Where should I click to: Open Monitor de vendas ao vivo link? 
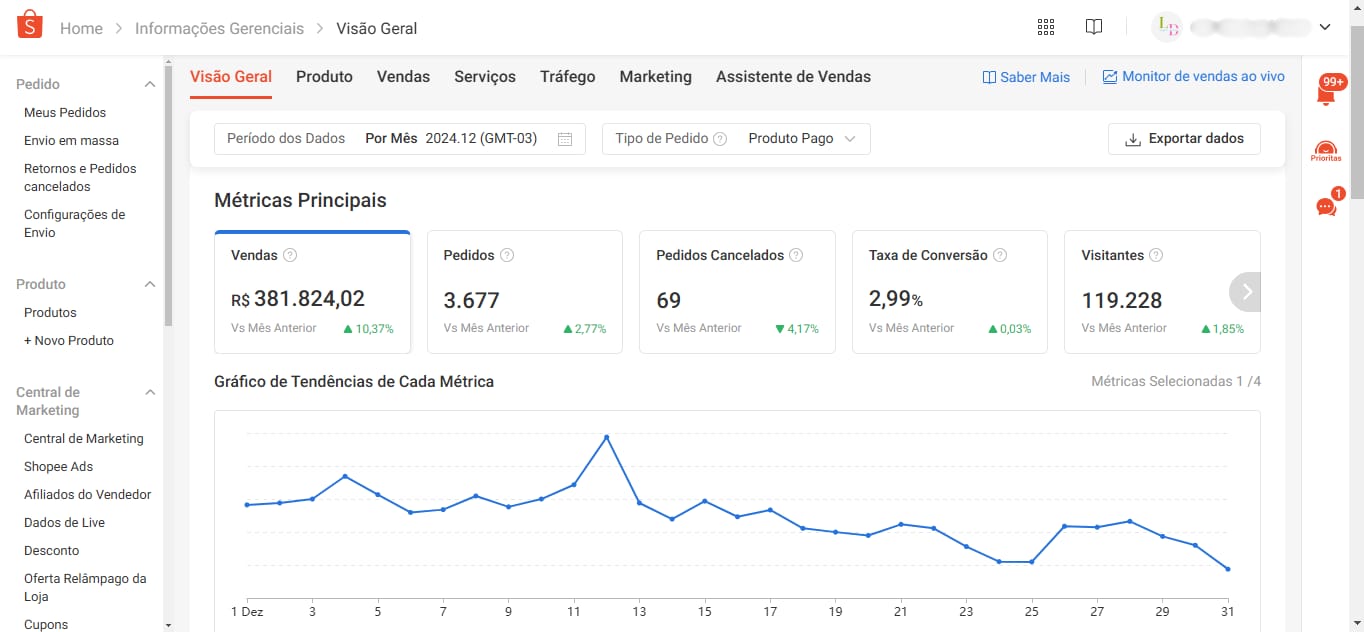pos(1193,77)
